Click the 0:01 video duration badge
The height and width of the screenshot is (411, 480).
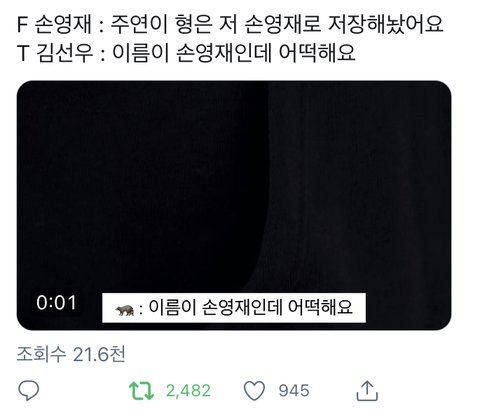pyautogui.click(x=56, y=303)
